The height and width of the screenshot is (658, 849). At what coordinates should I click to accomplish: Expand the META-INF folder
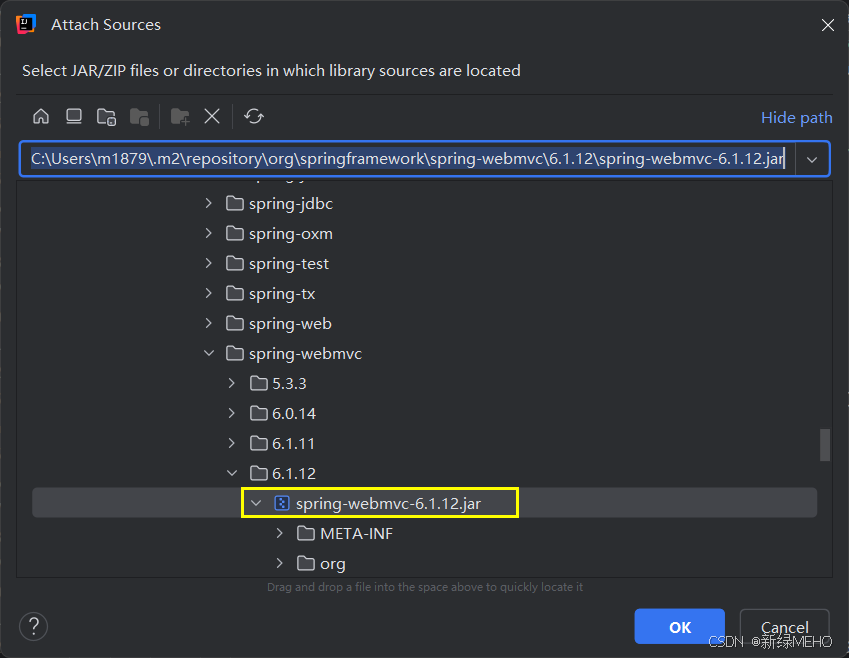point(279,533)
